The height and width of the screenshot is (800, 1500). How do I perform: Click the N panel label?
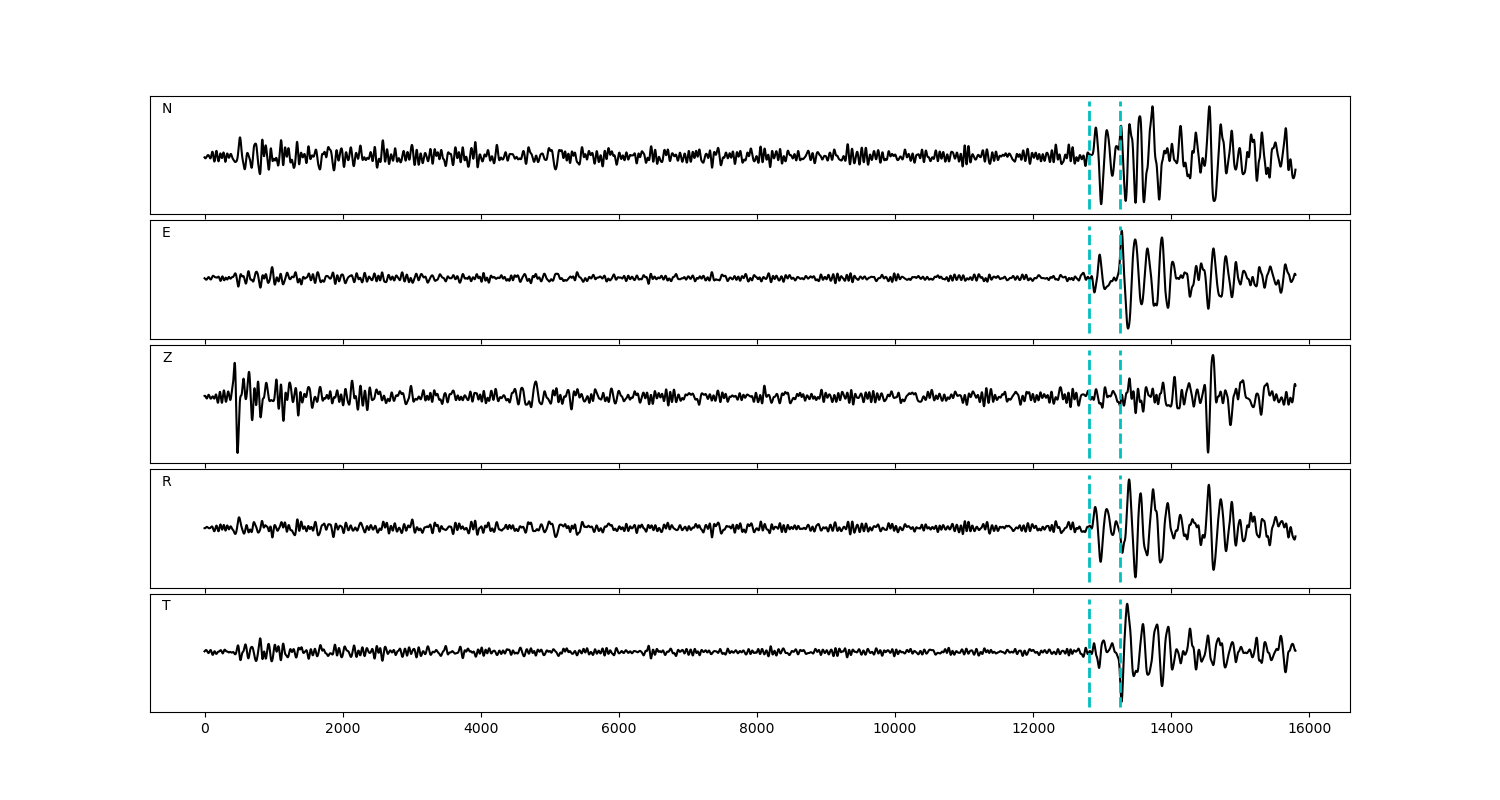[167, 109]
